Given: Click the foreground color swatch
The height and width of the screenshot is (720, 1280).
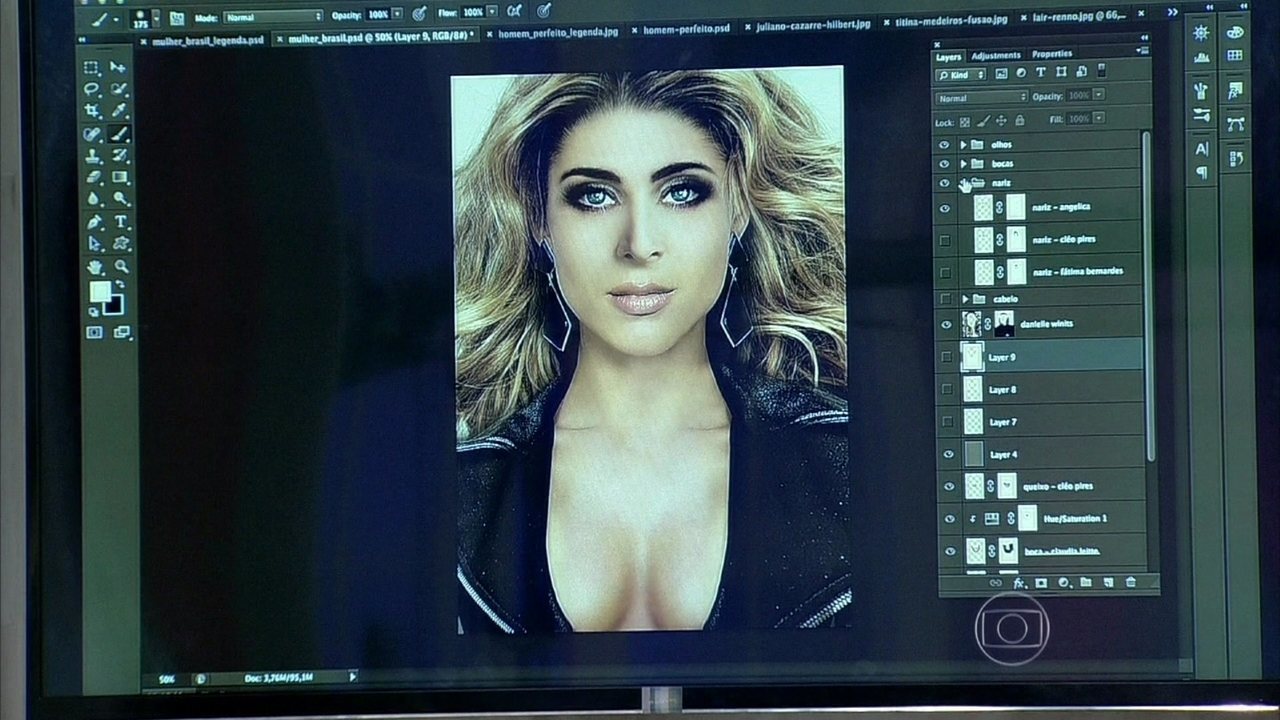Looking at the screenshot, I should (x=99, y=291).
